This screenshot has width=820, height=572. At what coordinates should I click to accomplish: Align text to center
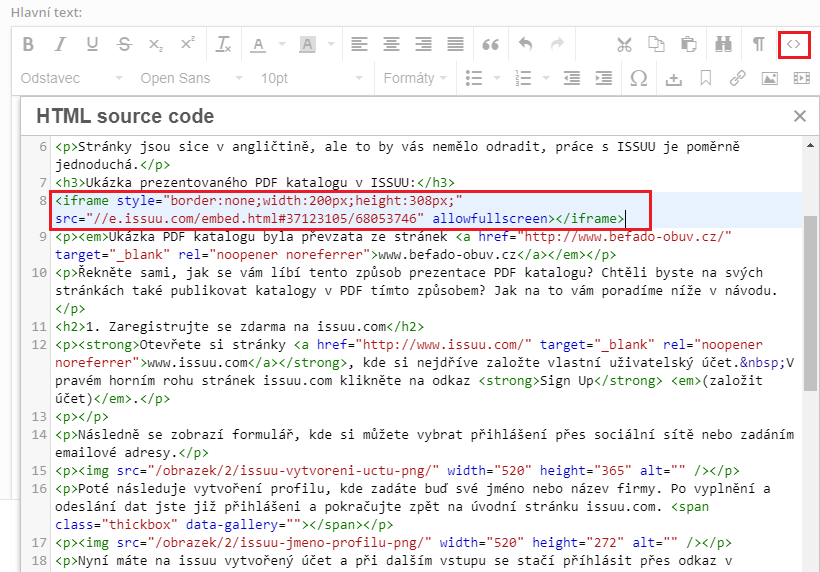pos(391,45)
